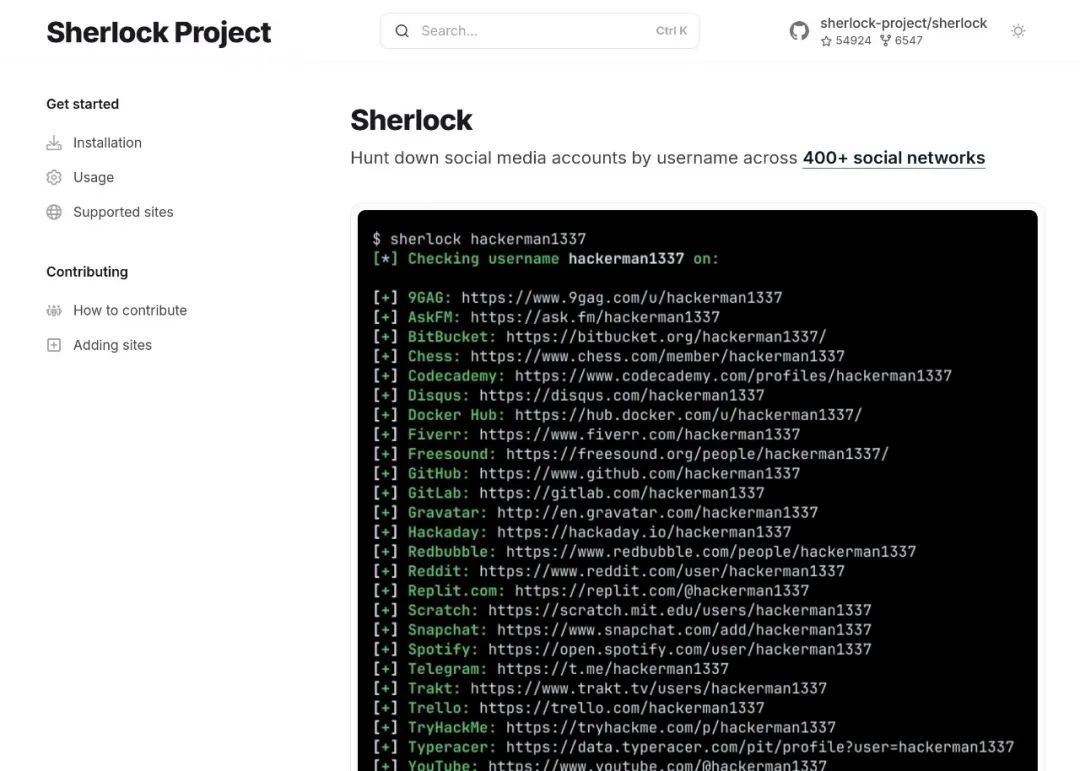Click the GitHub result line in terminal
The height and width of the screenshot is (771, 1080).
pyautogui.click(x=586, y=473)
